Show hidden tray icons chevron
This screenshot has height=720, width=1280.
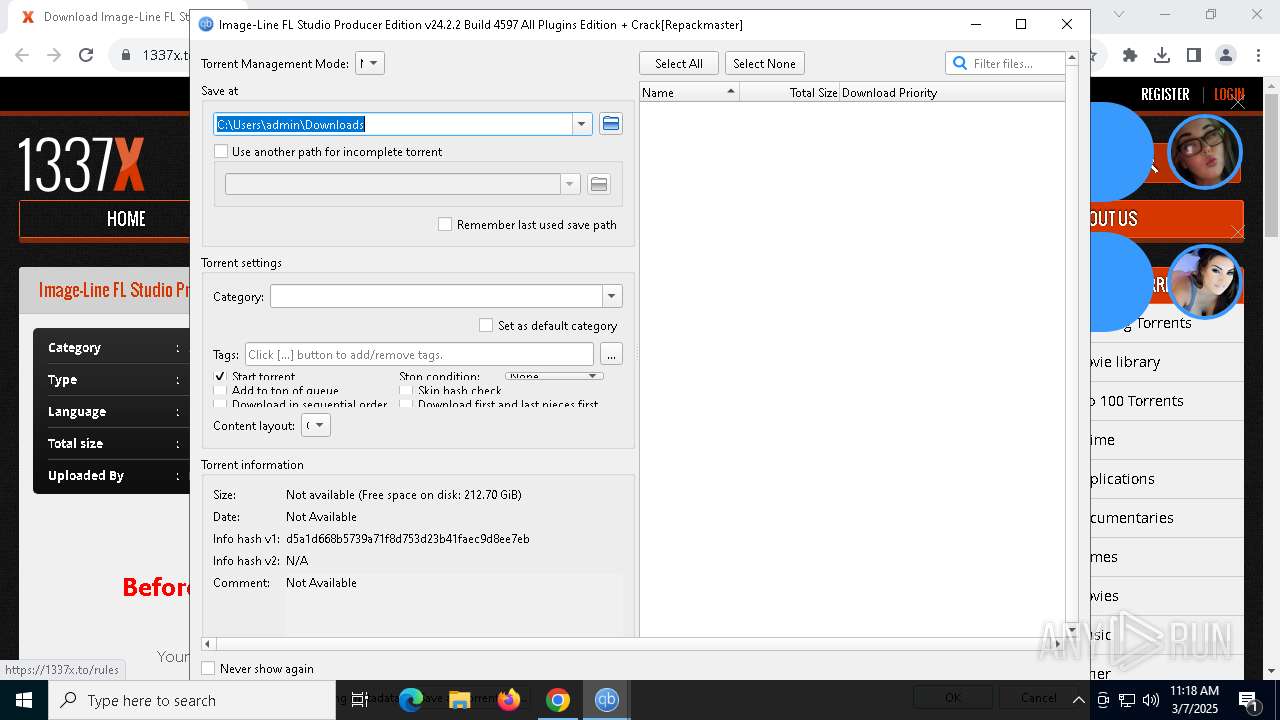coord(1079,700)
